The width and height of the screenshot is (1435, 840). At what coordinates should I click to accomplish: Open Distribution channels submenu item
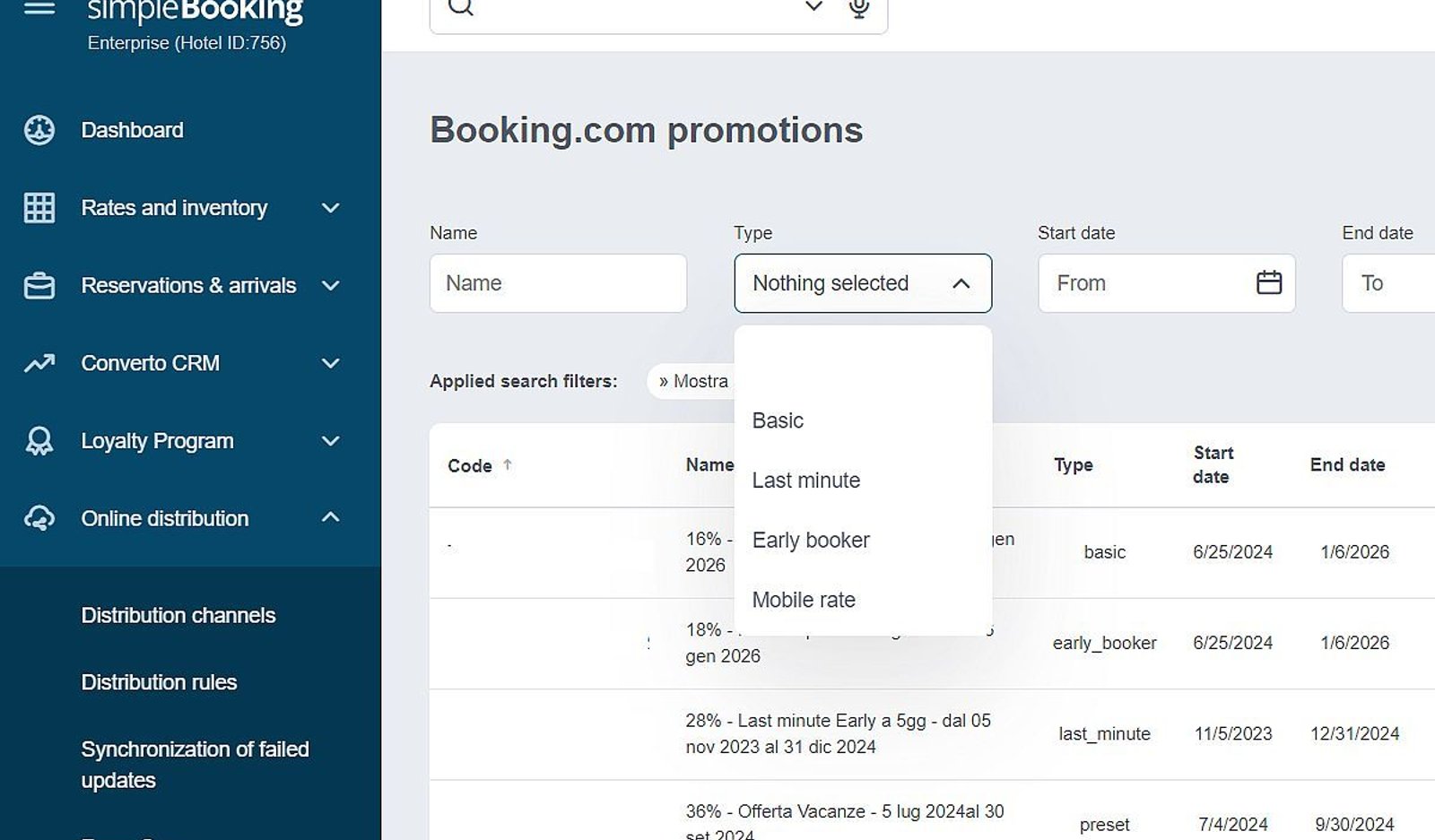(178, 616)
